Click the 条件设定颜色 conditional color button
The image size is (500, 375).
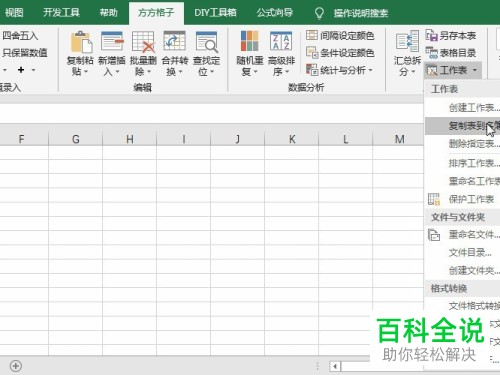[x=340, y=53]
